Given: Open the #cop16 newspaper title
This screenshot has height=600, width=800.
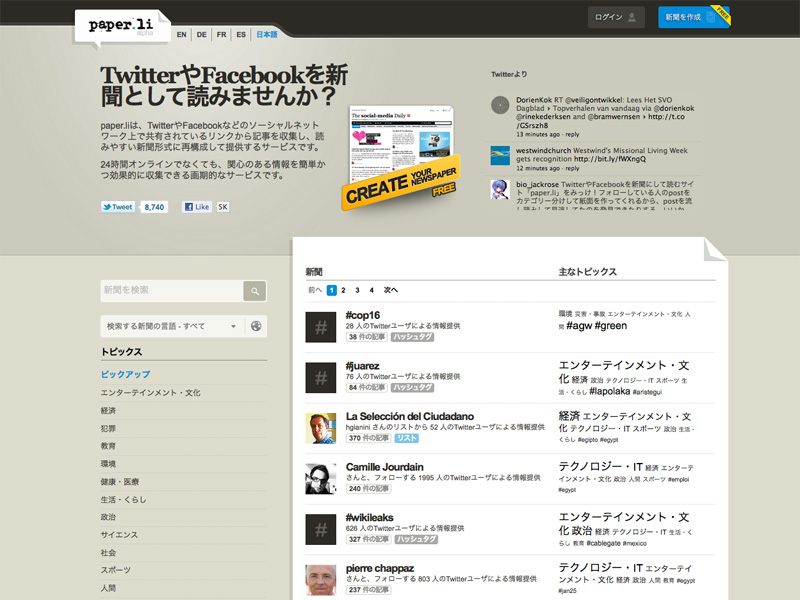Looking at the screenshot, I should (363, 315).
